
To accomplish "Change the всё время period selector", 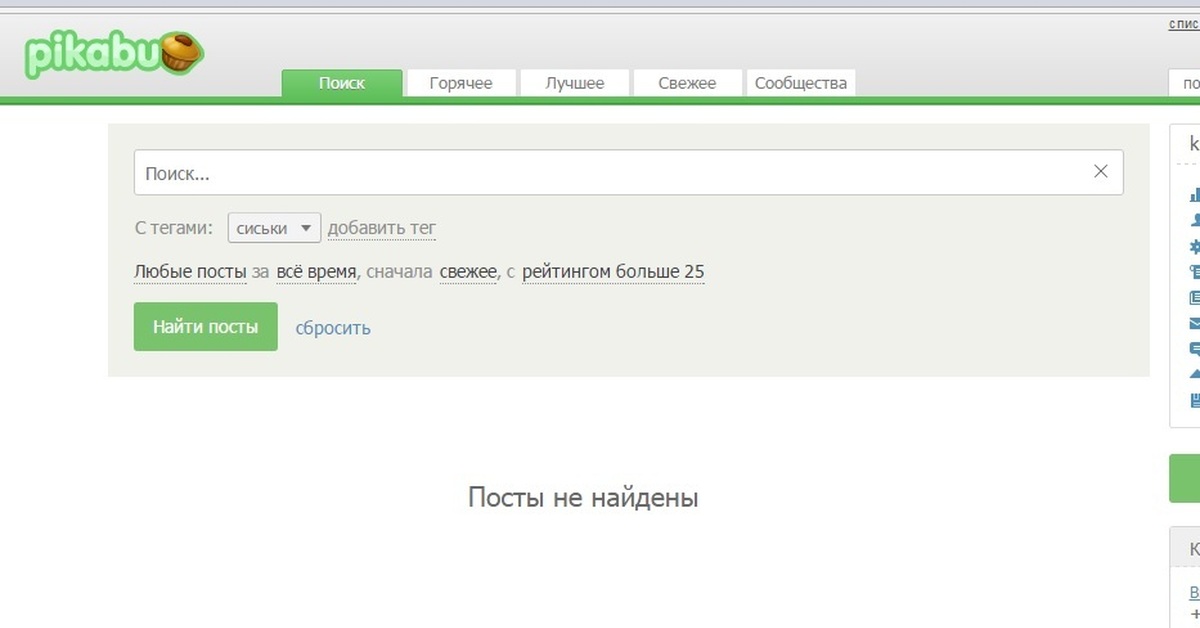I will [316, 272].
